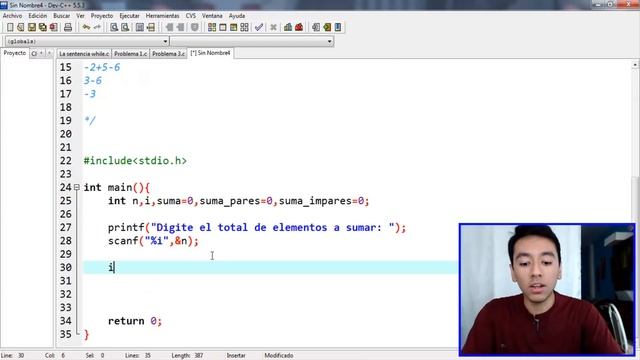Open the Ayuda menu

coord(237,16)
